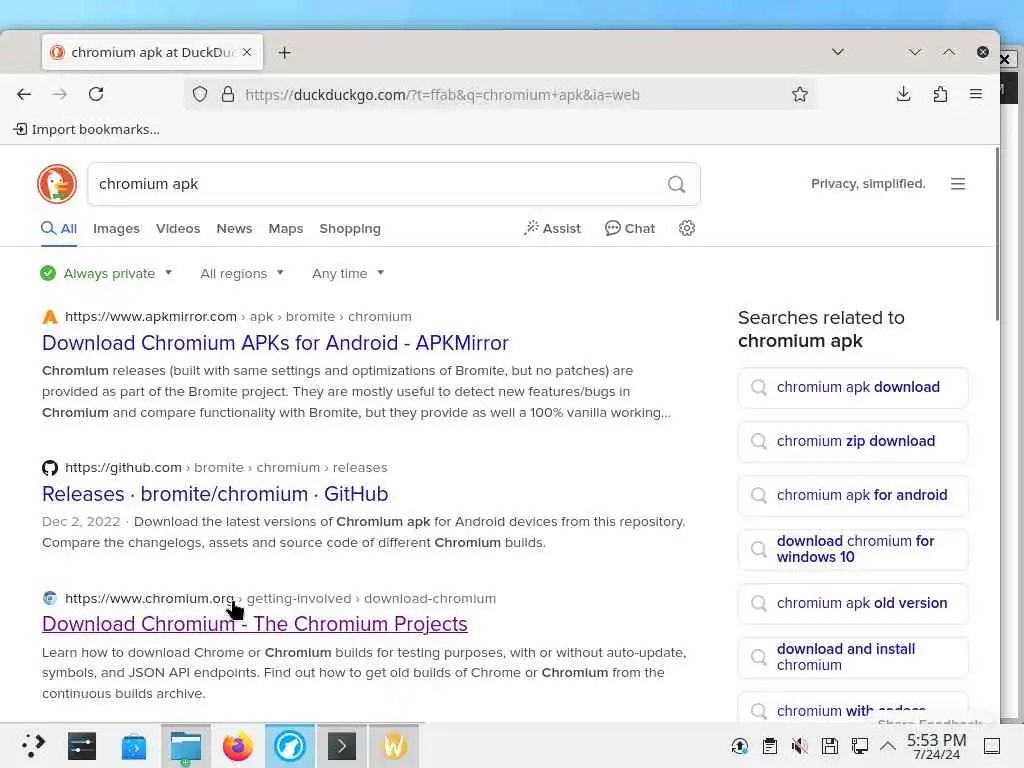1024x768 pixels.
Task: Switch to Videos results
Action: pos(178,229)
